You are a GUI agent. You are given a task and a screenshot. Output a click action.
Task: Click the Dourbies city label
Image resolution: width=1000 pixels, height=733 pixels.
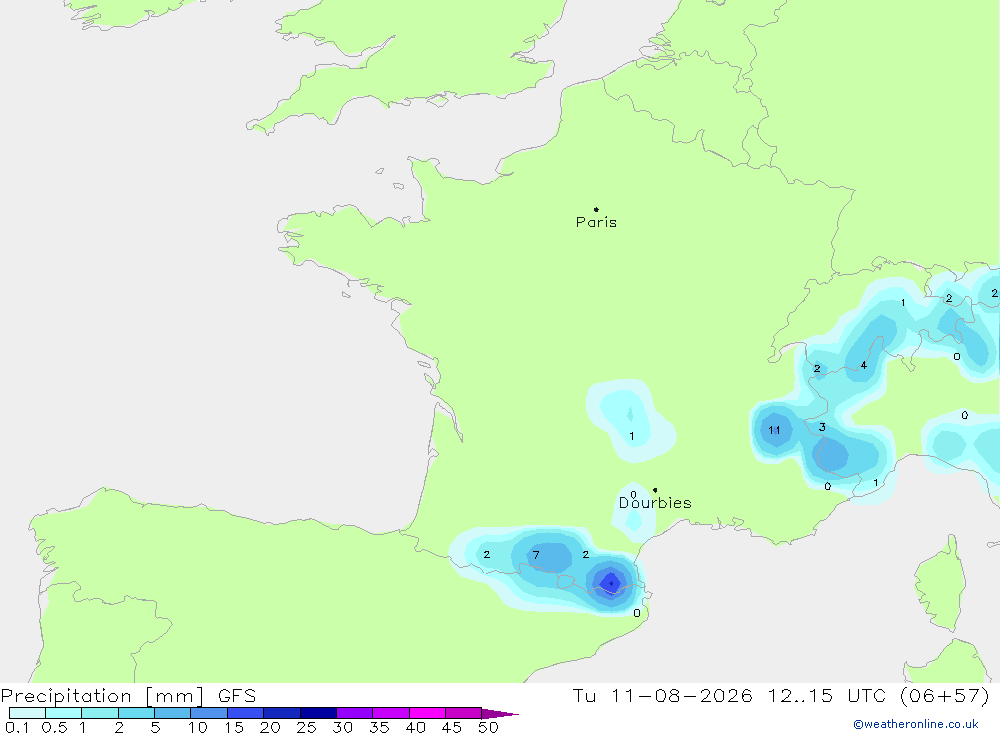coord(655,503)
